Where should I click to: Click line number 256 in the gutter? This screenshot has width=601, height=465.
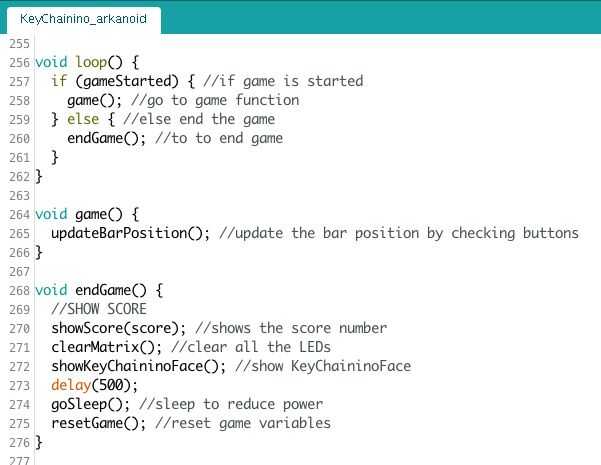17,62
